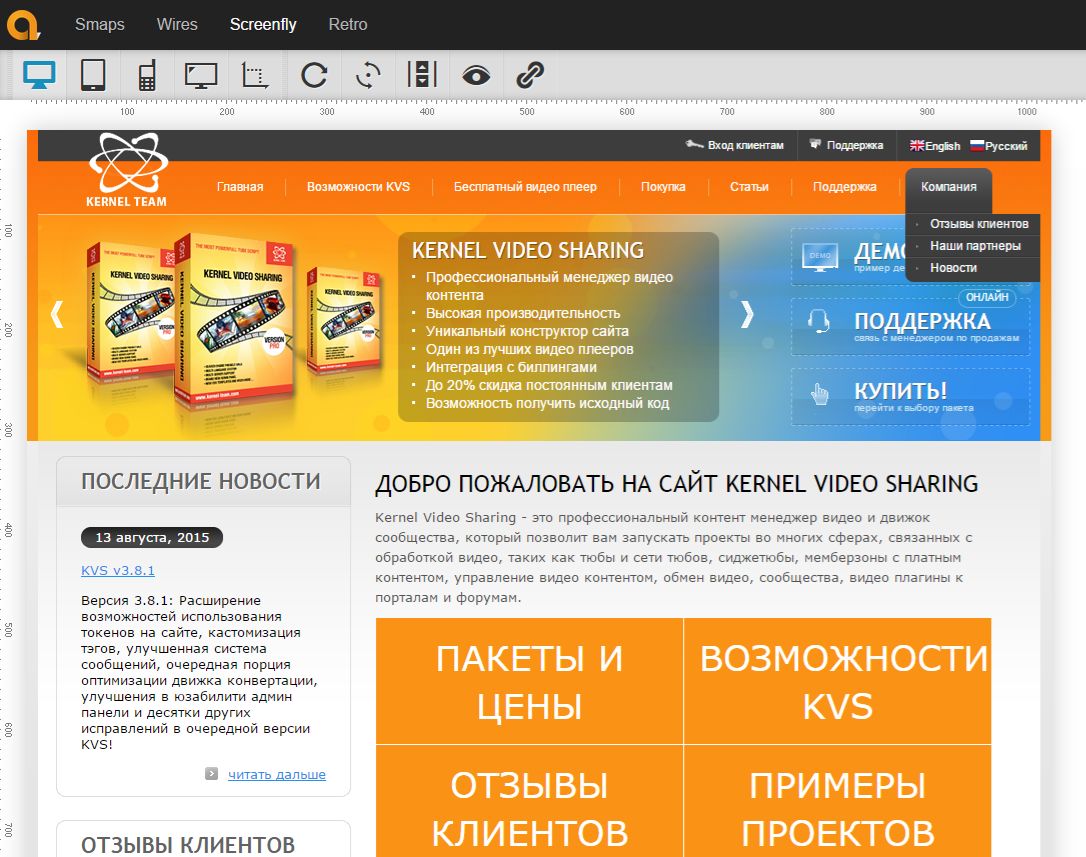Click the share link chain icon
The width and height of the screenshot is (1086, 857).
(530, 75)
